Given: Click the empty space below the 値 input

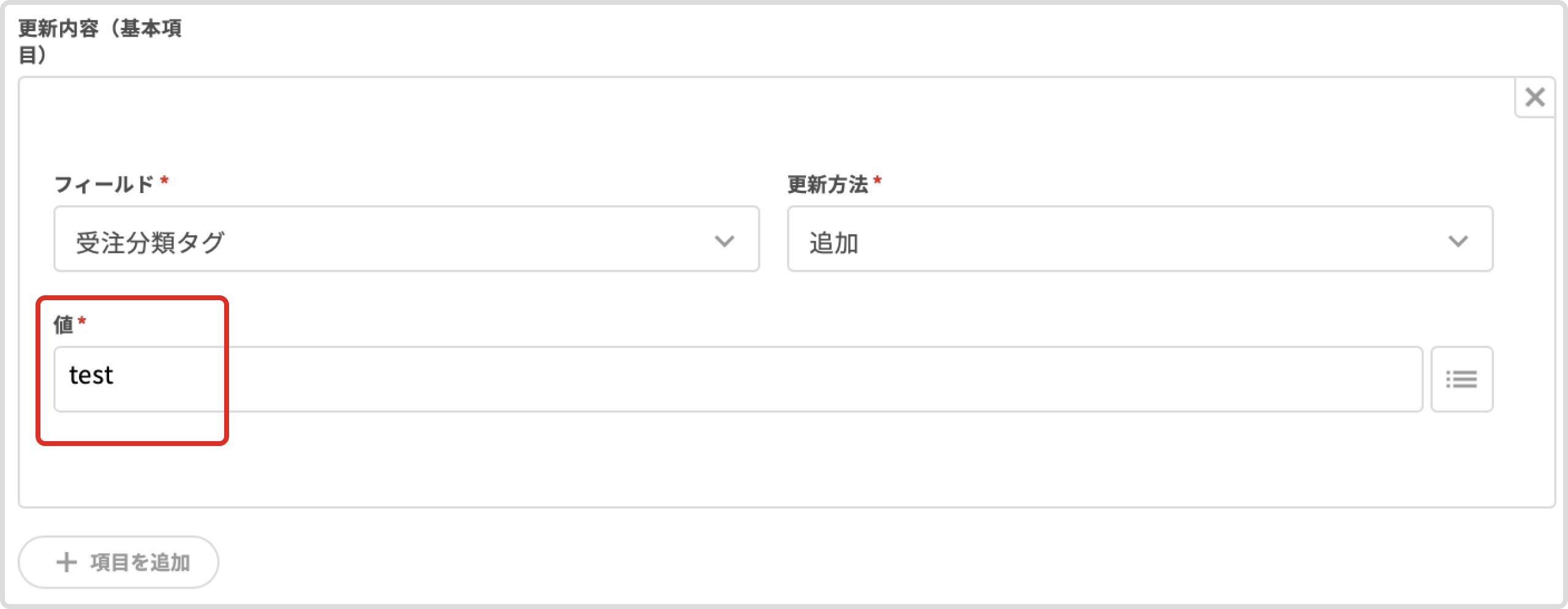Looking at the screenshot, I should tap(735, 460).
